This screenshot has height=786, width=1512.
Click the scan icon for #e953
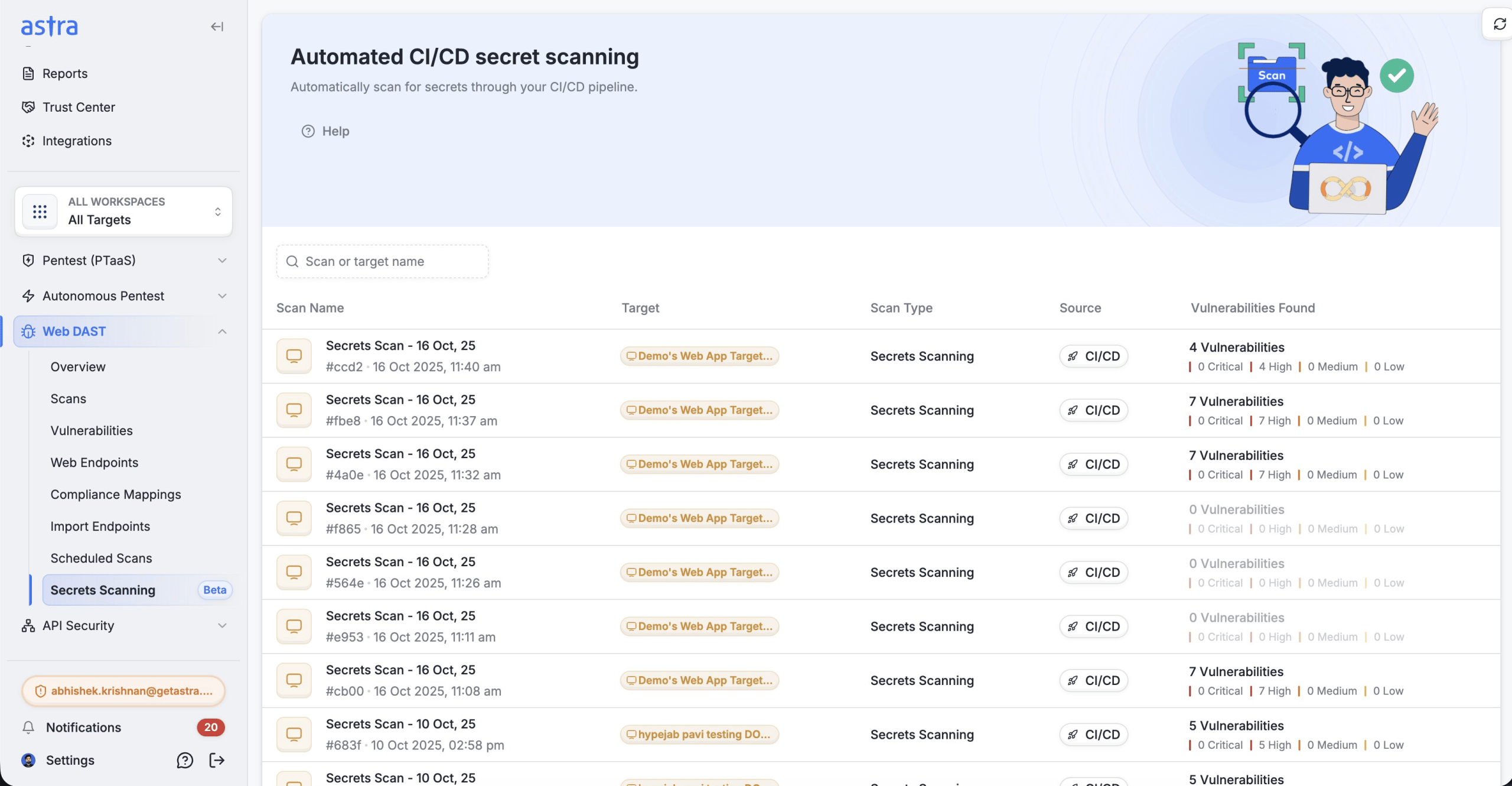[x=294, y=627]
